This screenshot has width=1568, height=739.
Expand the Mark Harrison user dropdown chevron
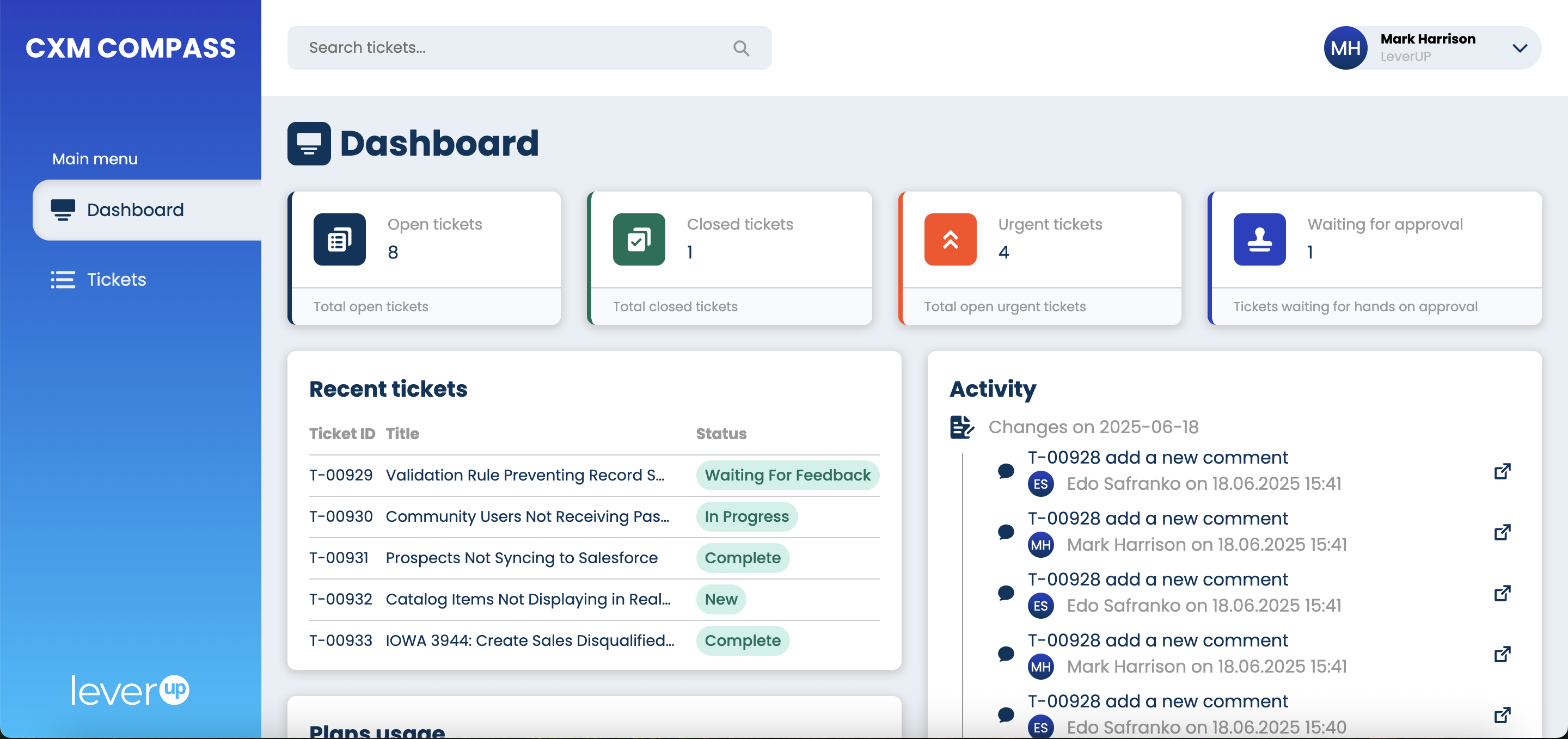point(1520,48)
